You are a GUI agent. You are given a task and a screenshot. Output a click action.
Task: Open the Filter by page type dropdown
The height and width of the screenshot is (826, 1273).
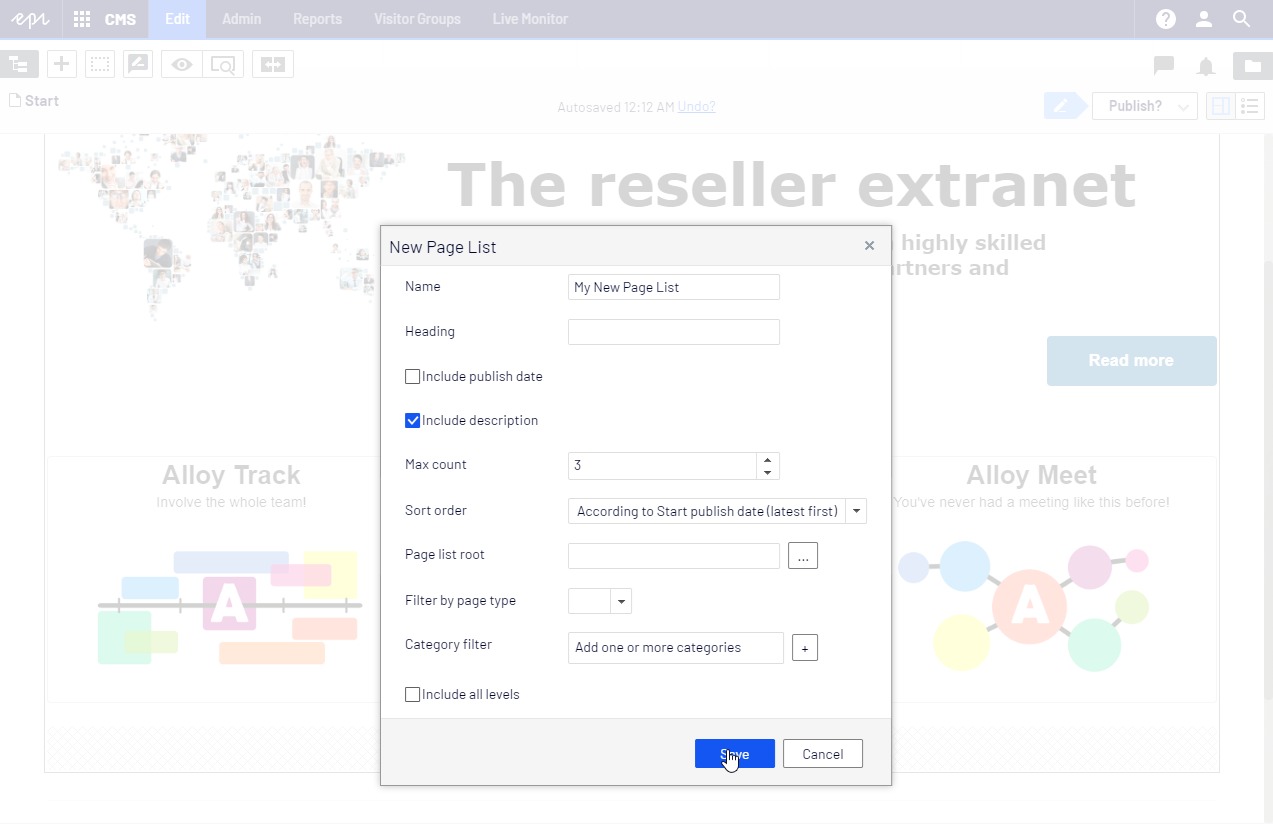click(621, 601)
